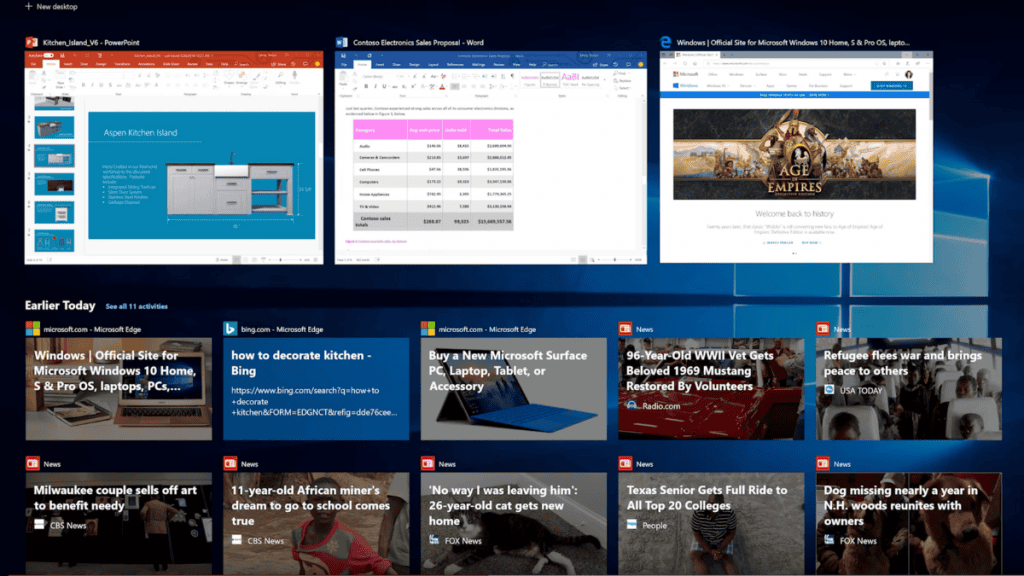Click Contoso sales totals row in Word

point(433,221)
